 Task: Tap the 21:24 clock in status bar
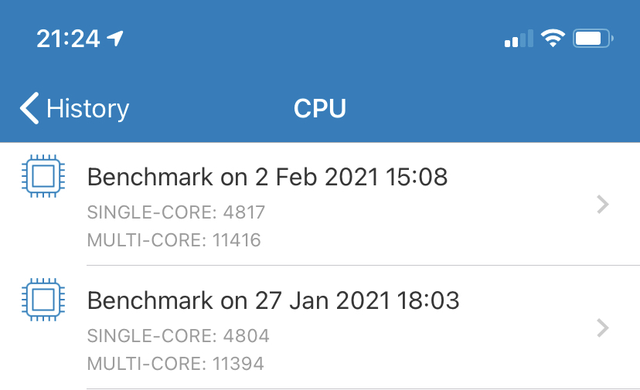pos(68,39)
